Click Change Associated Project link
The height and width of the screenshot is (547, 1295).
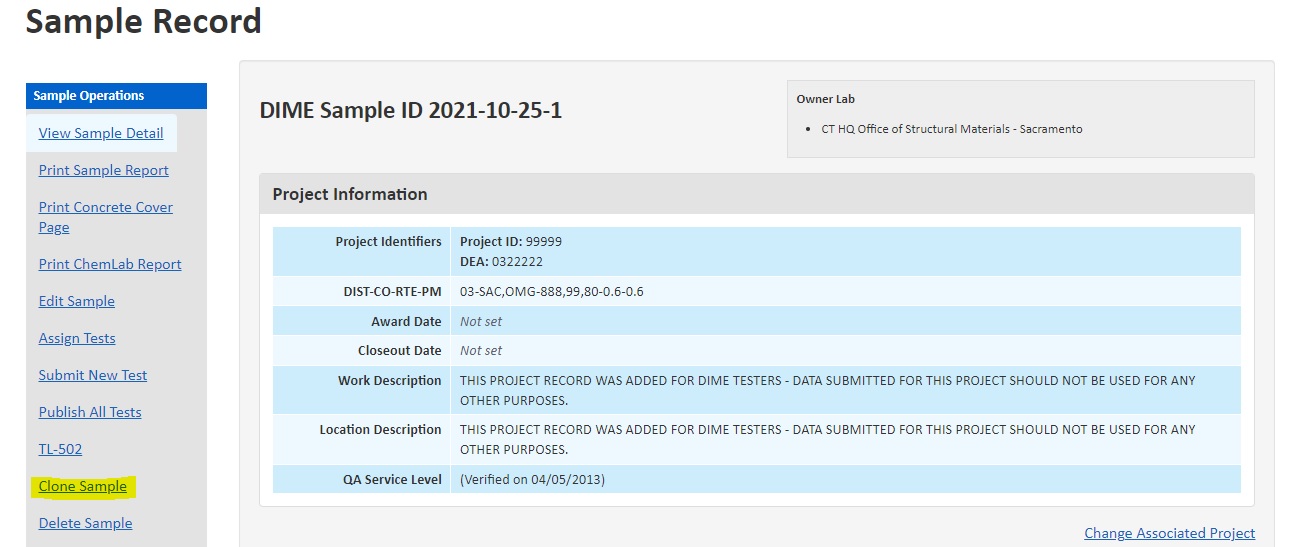pyautogui.click(x=1169, y=533)
